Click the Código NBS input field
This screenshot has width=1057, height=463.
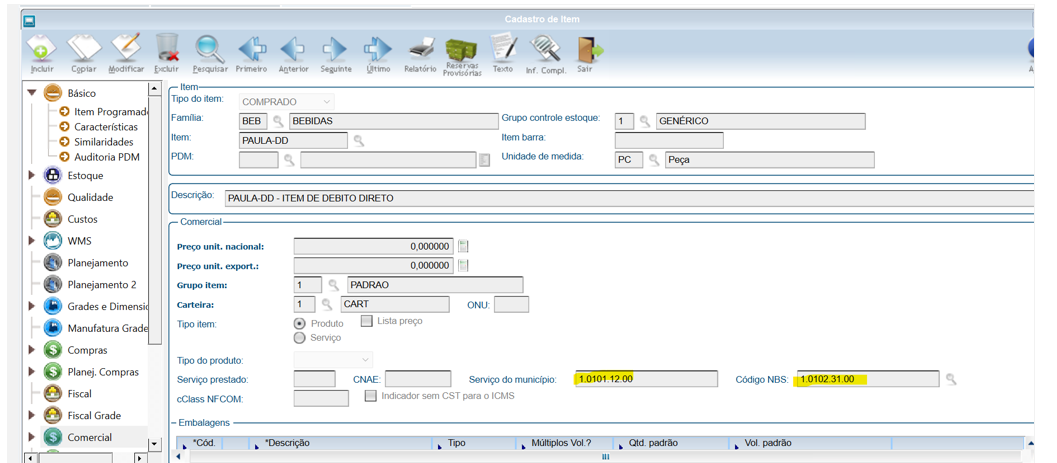(x=868, y=379)
